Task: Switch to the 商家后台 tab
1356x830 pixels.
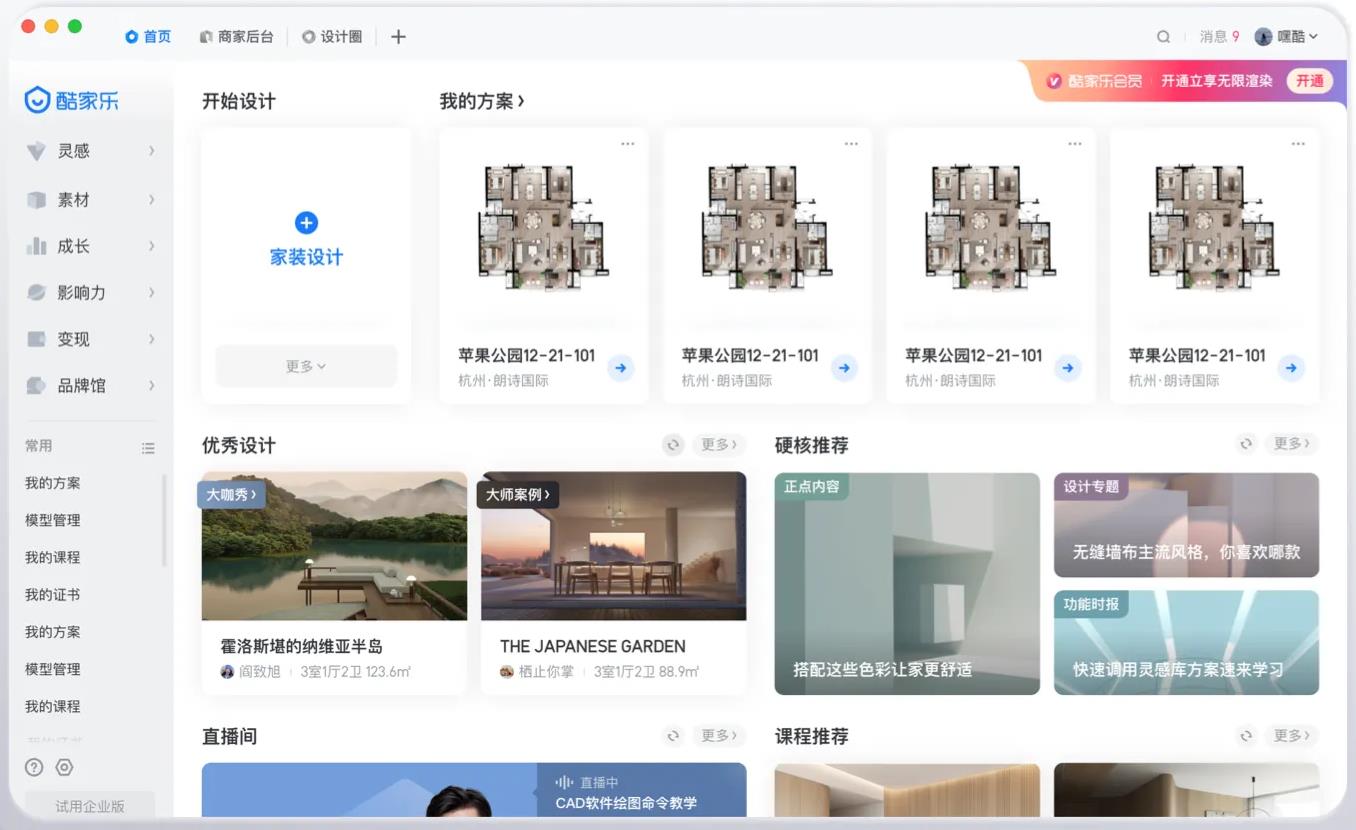Action: pos(237,36)
